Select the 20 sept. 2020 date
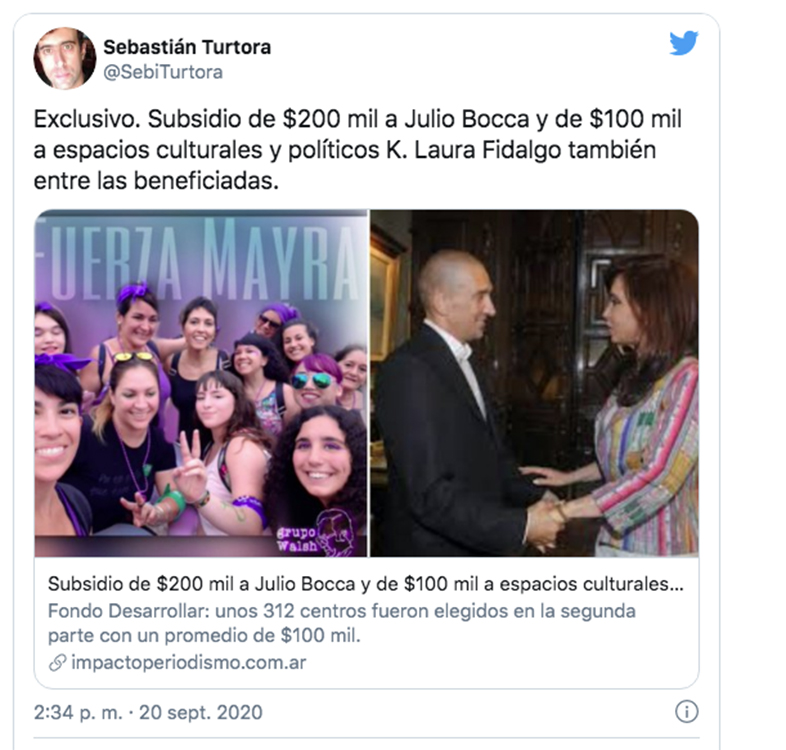Image resolution: width=786 pixels, height=750 pixels. click(x=201, y=712)
